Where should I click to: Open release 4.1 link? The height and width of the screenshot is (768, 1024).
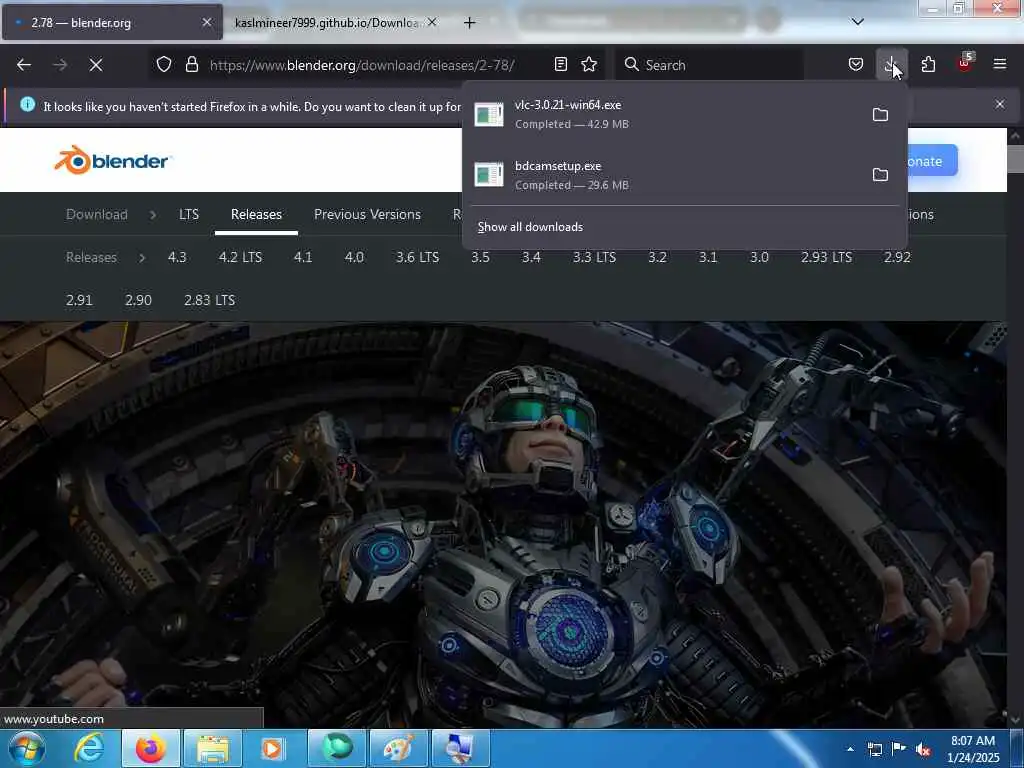click(303, 257)
